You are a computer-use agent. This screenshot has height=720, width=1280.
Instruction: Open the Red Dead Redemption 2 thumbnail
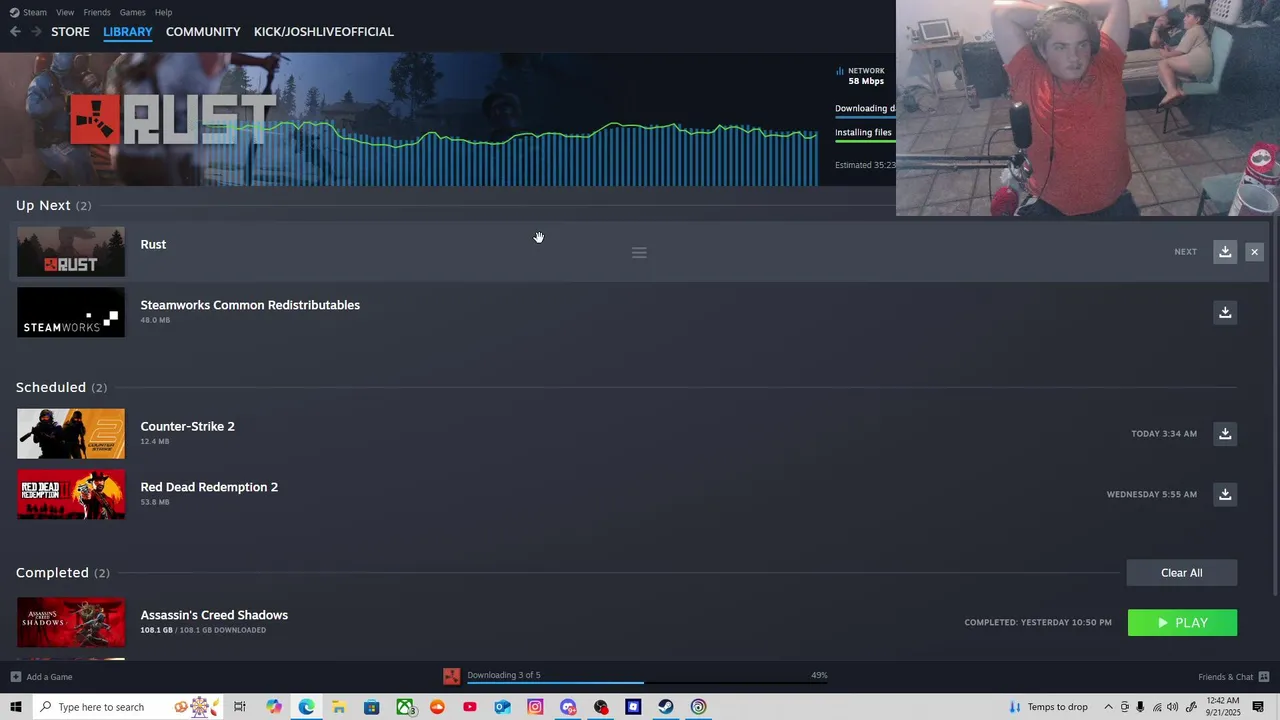tap(71, 494)
